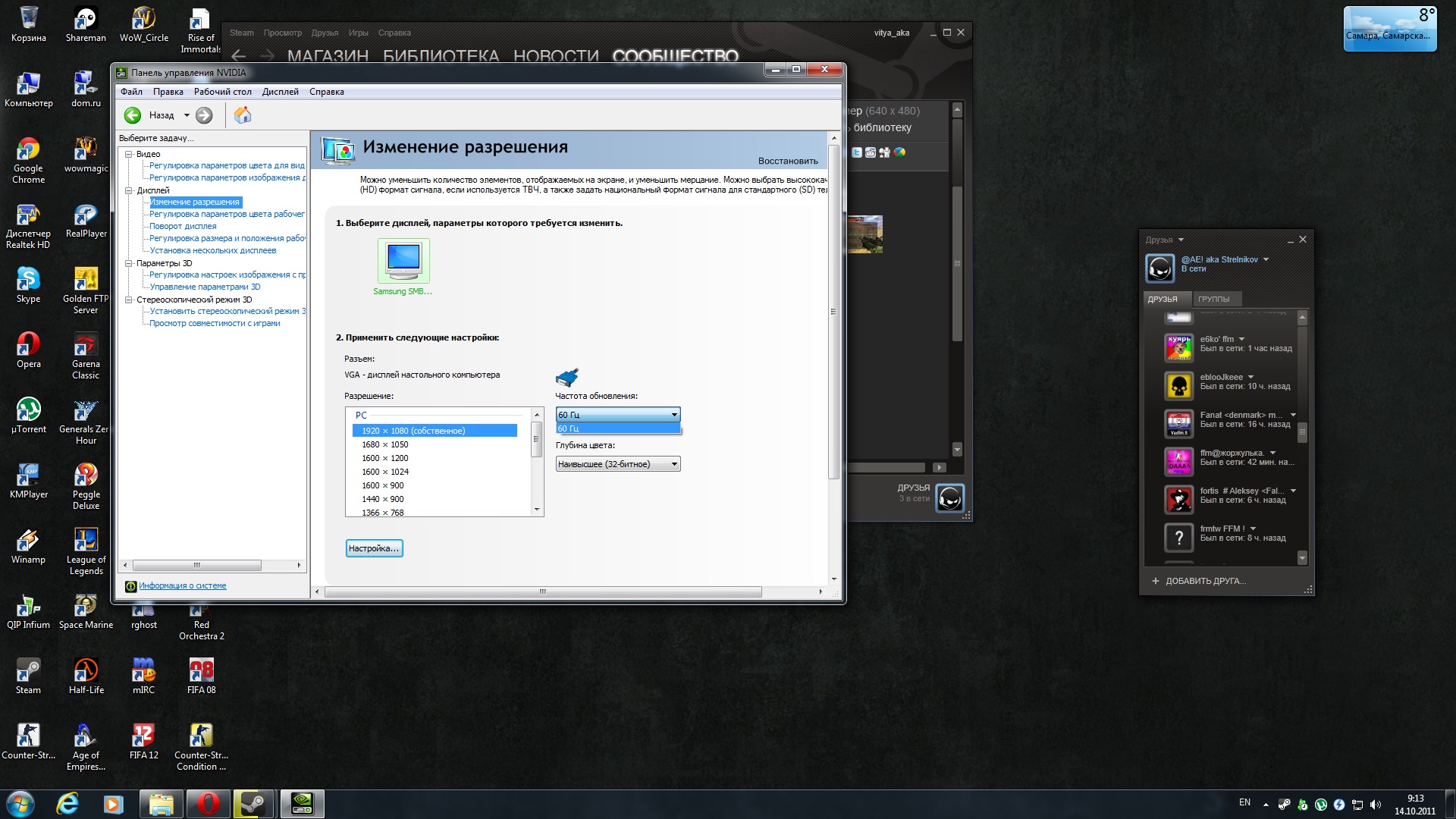Click the Home icon in NVIDIA toolbar
Image resolution: width=1456 pixels, height=819 pixels.
[243, 115]
